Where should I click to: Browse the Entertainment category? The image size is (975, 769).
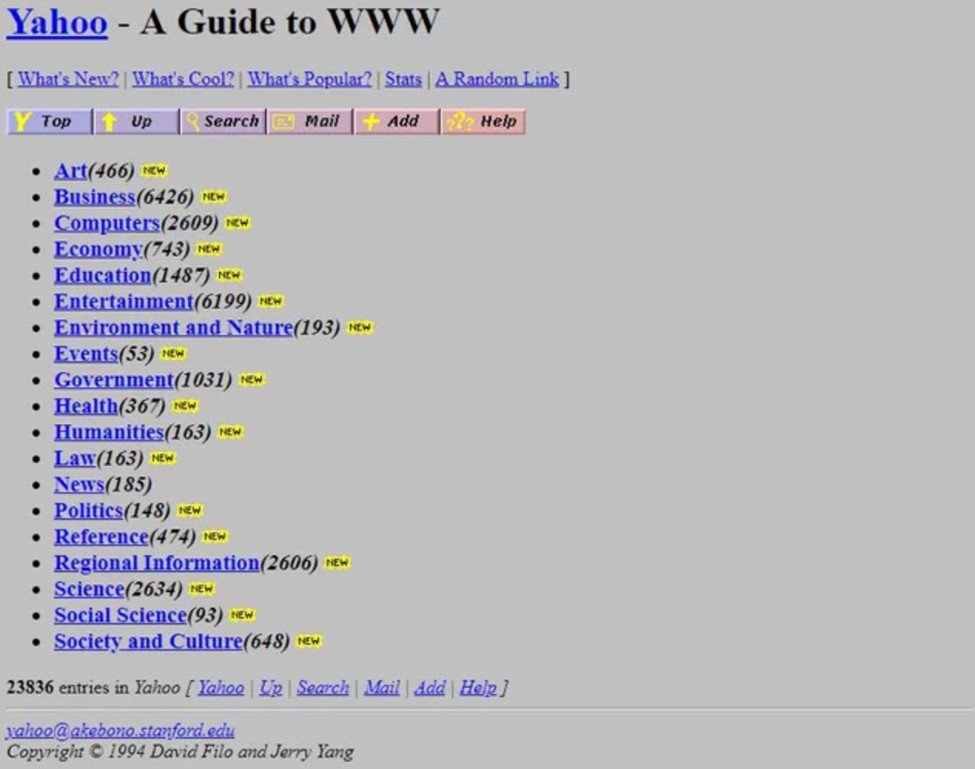[122, 301]
